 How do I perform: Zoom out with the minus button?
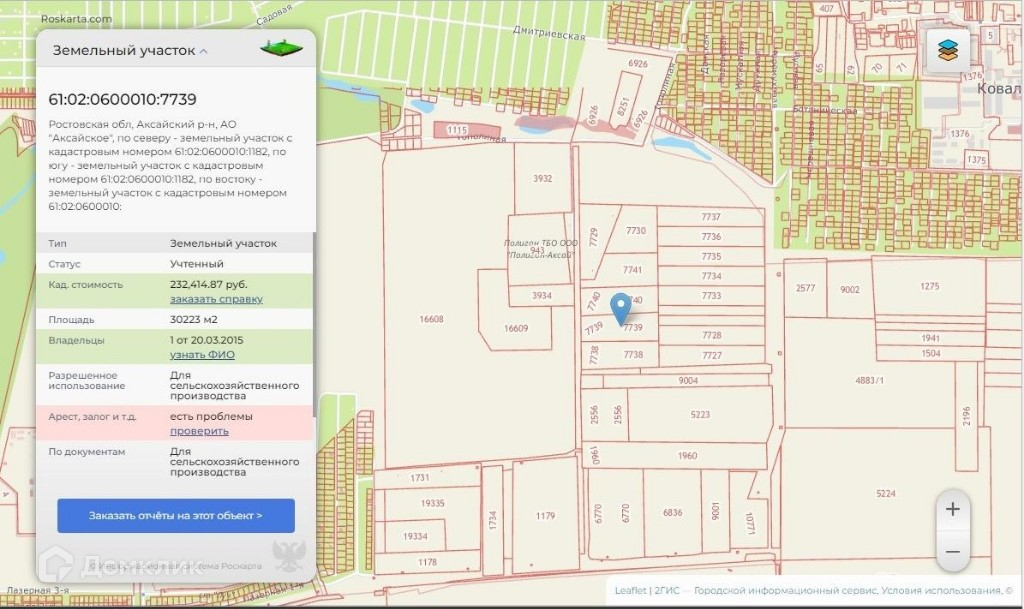click(x=953, y=552)
